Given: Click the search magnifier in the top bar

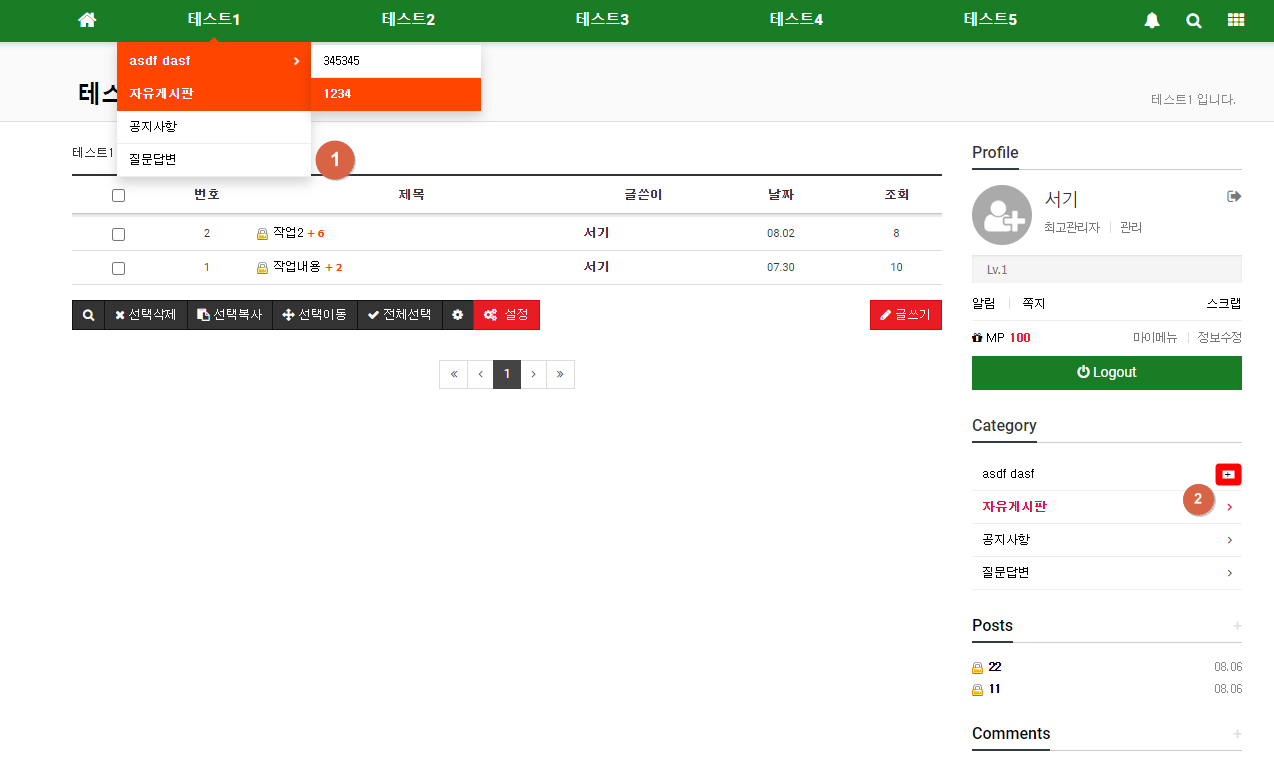Looking at the screenshot, I should coord(1194,20).
